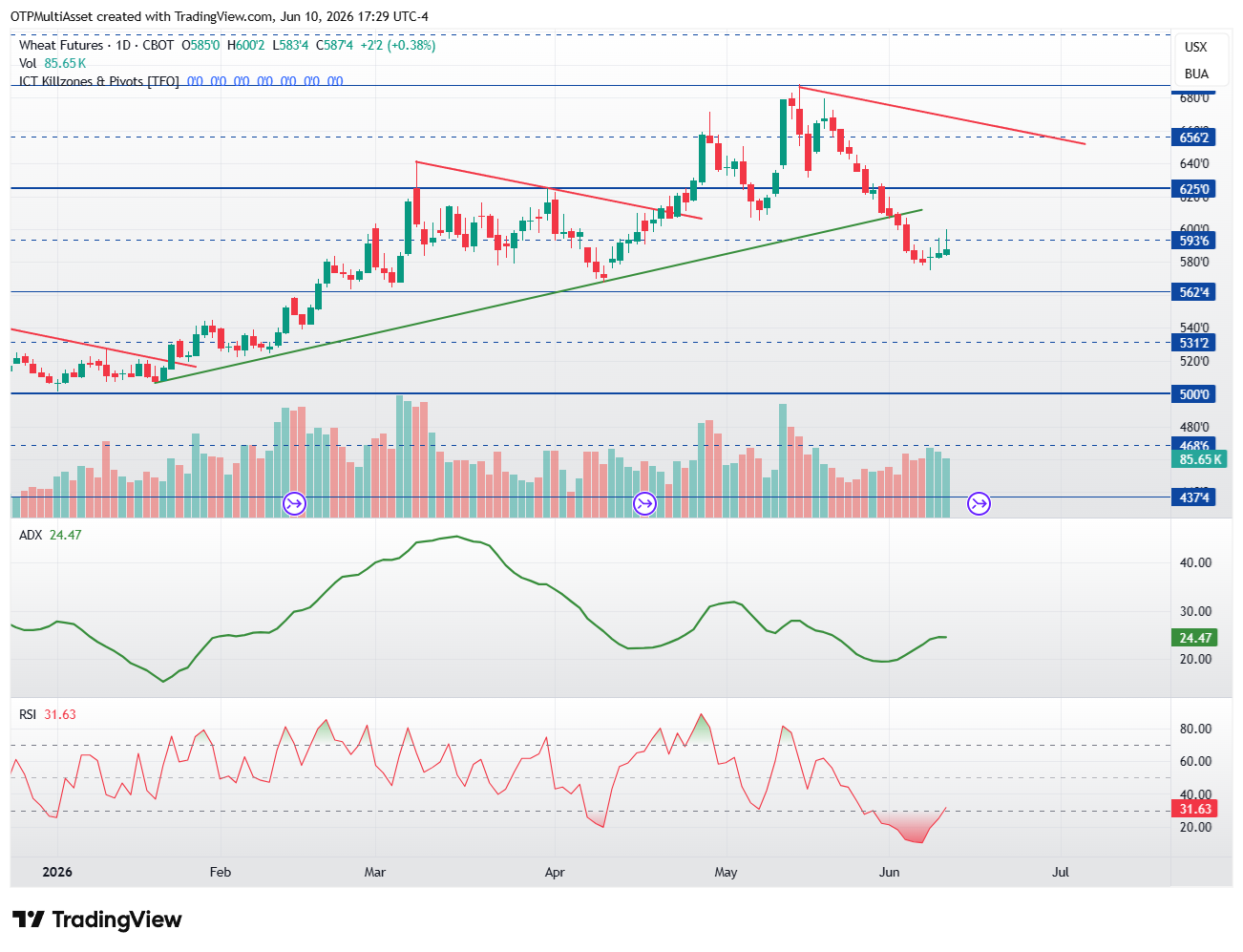The width and height of the screenshot is (1243, 952).
Task: Click the purple arrow marker under April volume bars
Action: [x=645, y=503]
